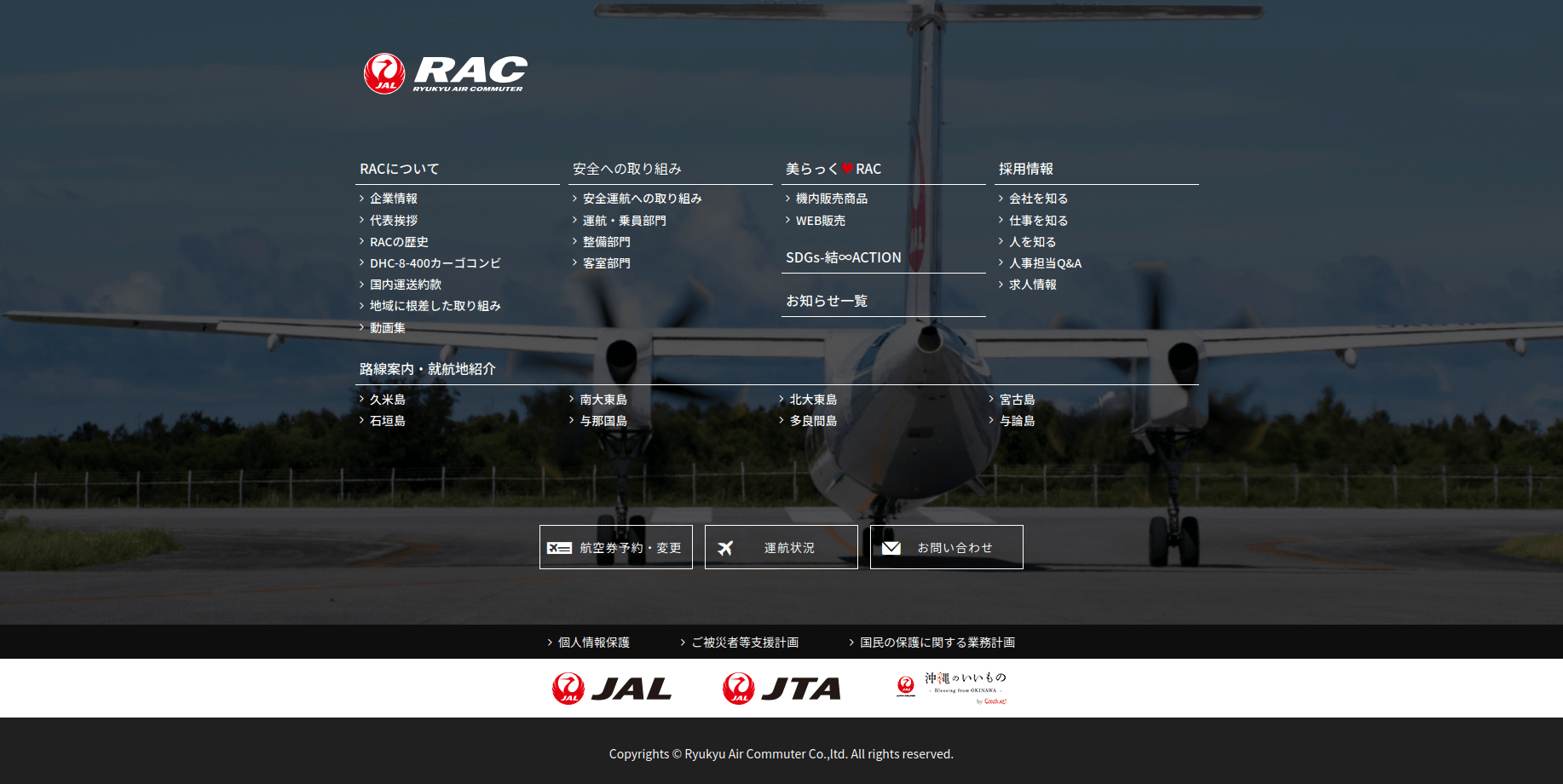Open the 採用情報 section heading
Image resolution: width=1563 pixels, height=784 pixels.
[x=1026, y=169]
